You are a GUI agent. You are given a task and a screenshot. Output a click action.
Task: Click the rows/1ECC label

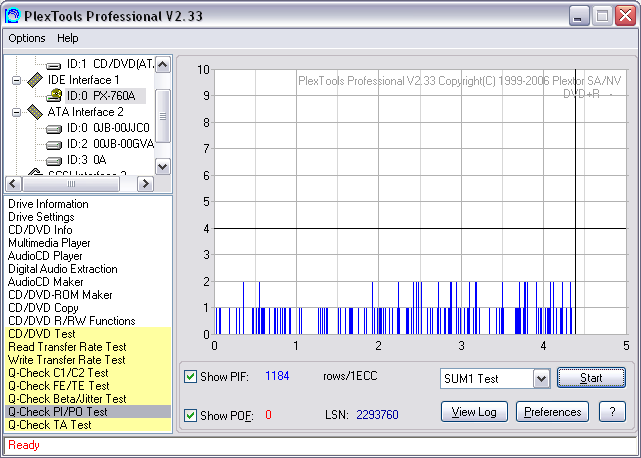pos(350,376)
